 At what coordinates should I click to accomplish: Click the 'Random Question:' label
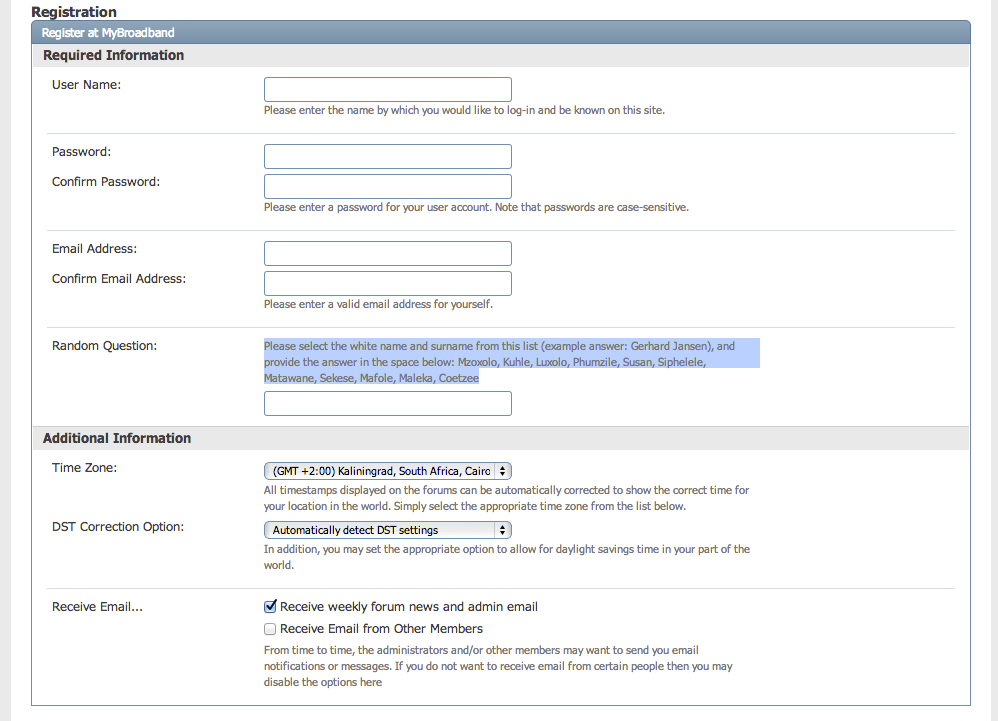pyautogui.click(x=104, y=346)
